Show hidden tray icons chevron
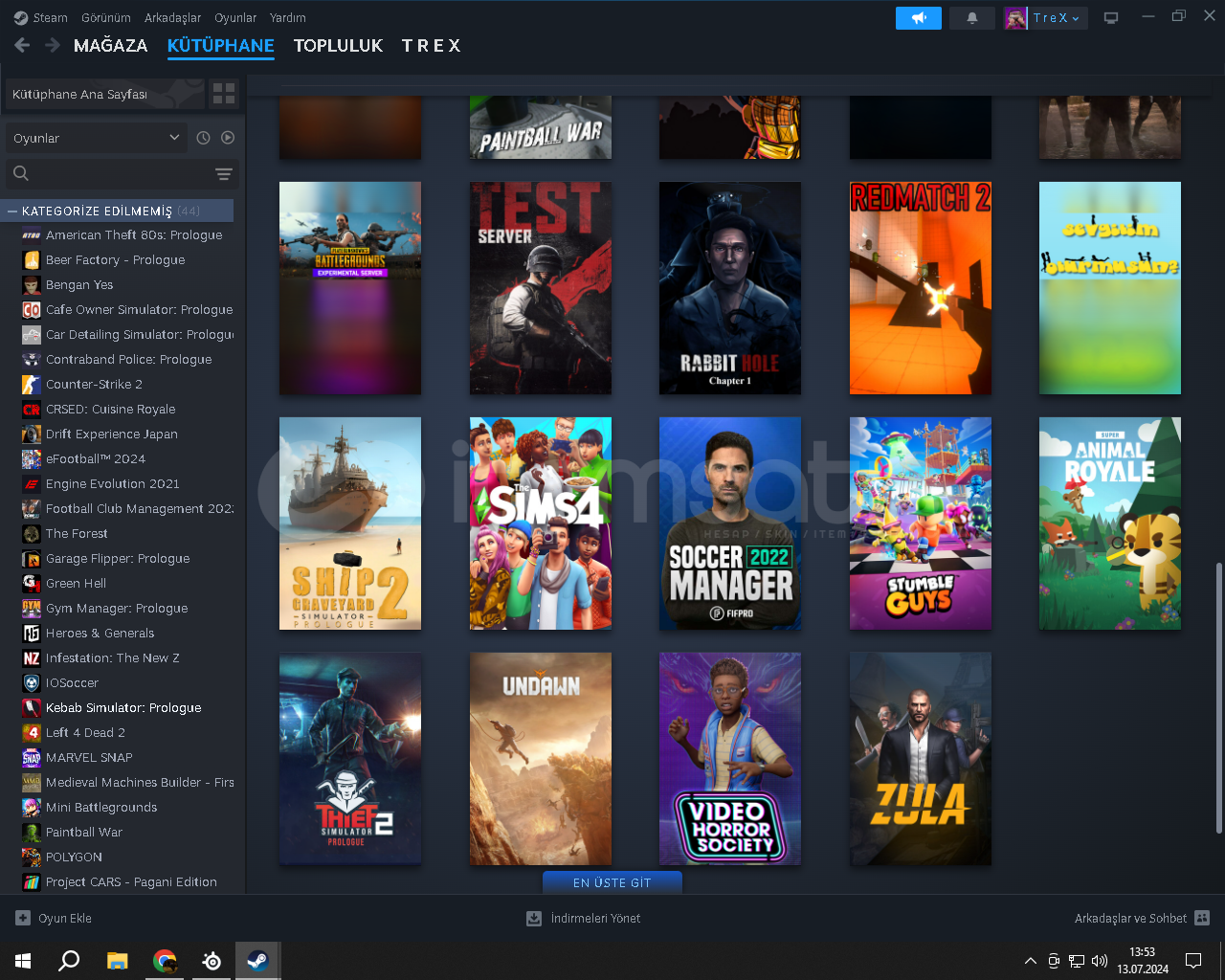1225x980 pixels. (x=1030, y=961)
